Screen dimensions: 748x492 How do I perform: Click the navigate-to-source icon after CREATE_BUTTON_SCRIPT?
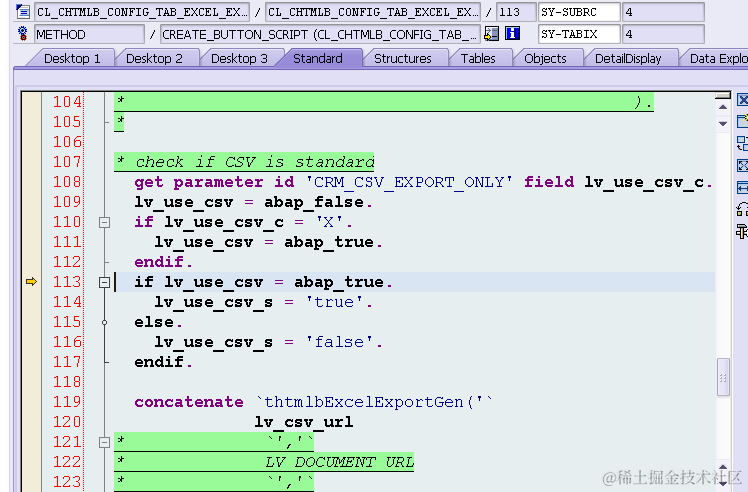[x=491, y=33]
